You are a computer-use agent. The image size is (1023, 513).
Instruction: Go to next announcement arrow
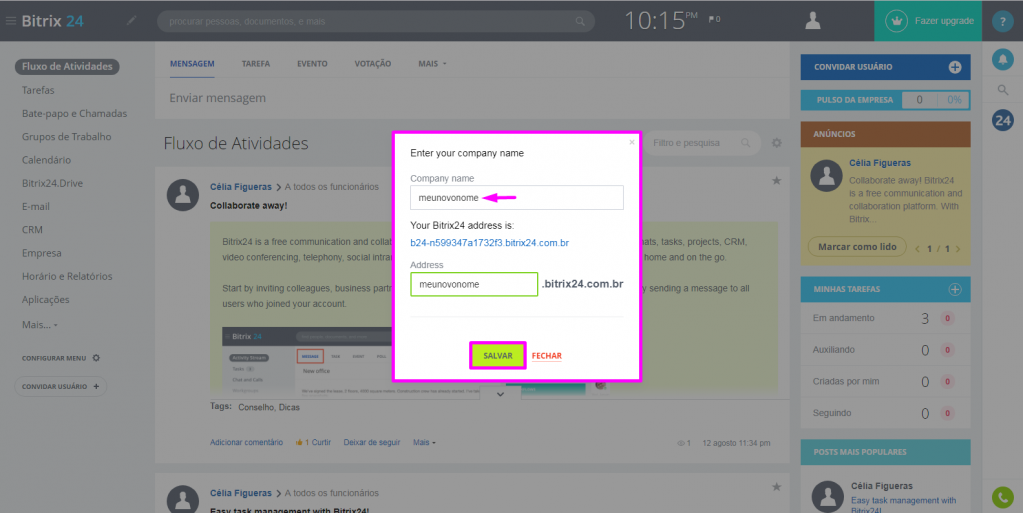(x=958, y=249)
